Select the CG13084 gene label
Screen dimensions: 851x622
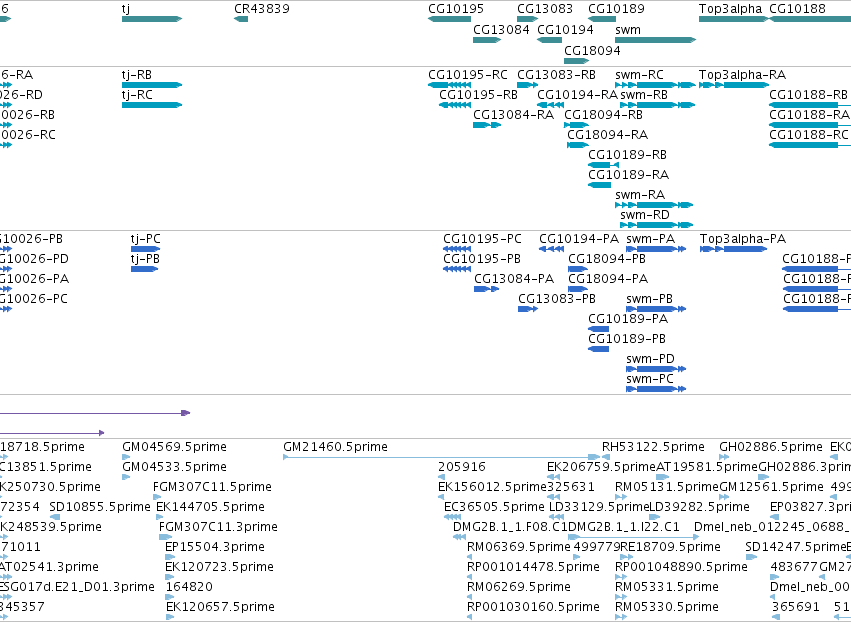point(501,30)
